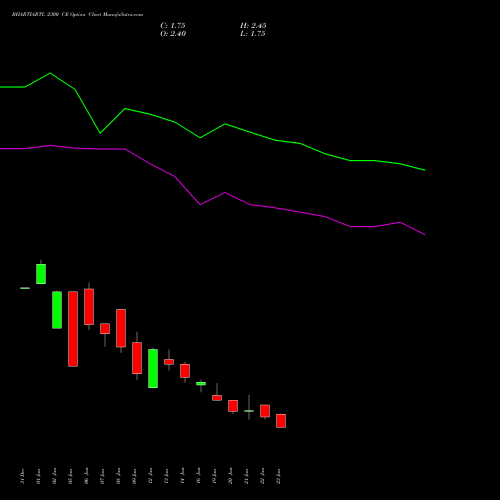Select the low value L: 1.75
This screenshot has width=500, height=500.
point(253,34)
